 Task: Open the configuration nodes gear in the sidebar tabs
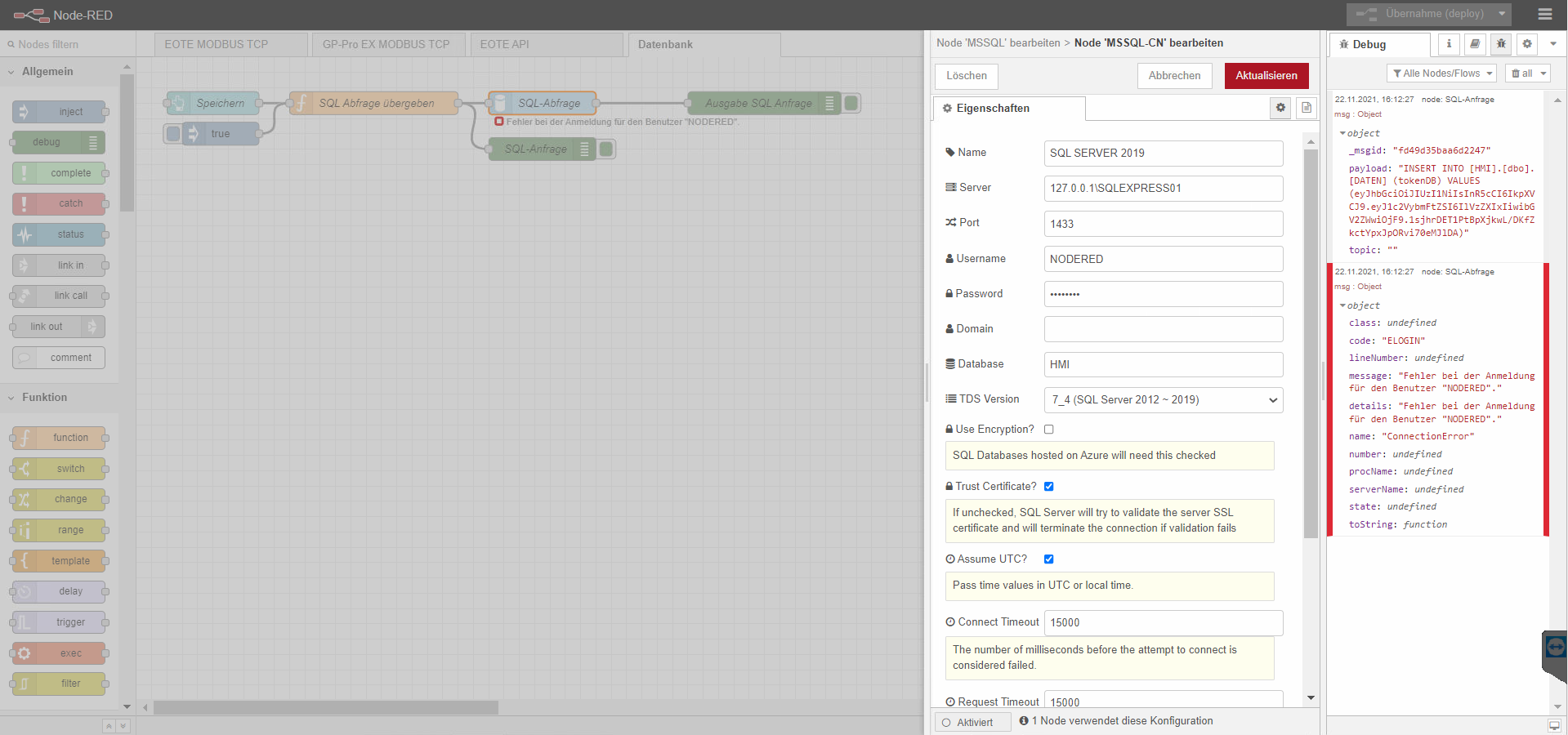[x=1527, y=44]
